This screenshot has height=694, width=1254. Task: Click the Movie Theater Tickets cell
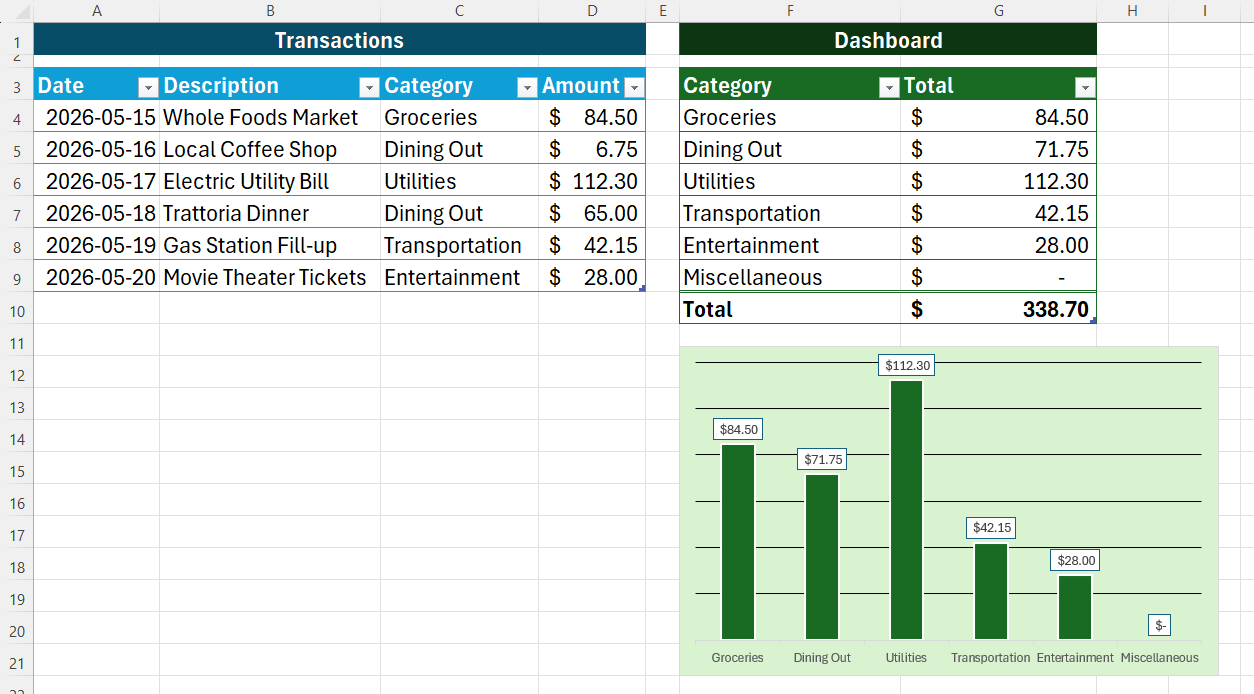coord(270,277)
